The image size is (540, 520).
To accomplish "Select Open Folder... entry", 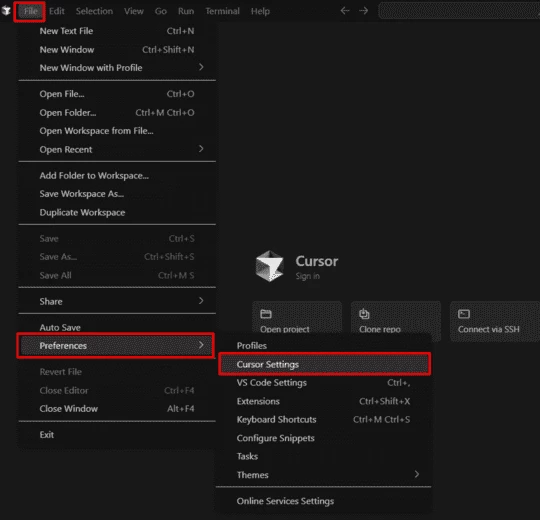I will click(x=117, y=113).
